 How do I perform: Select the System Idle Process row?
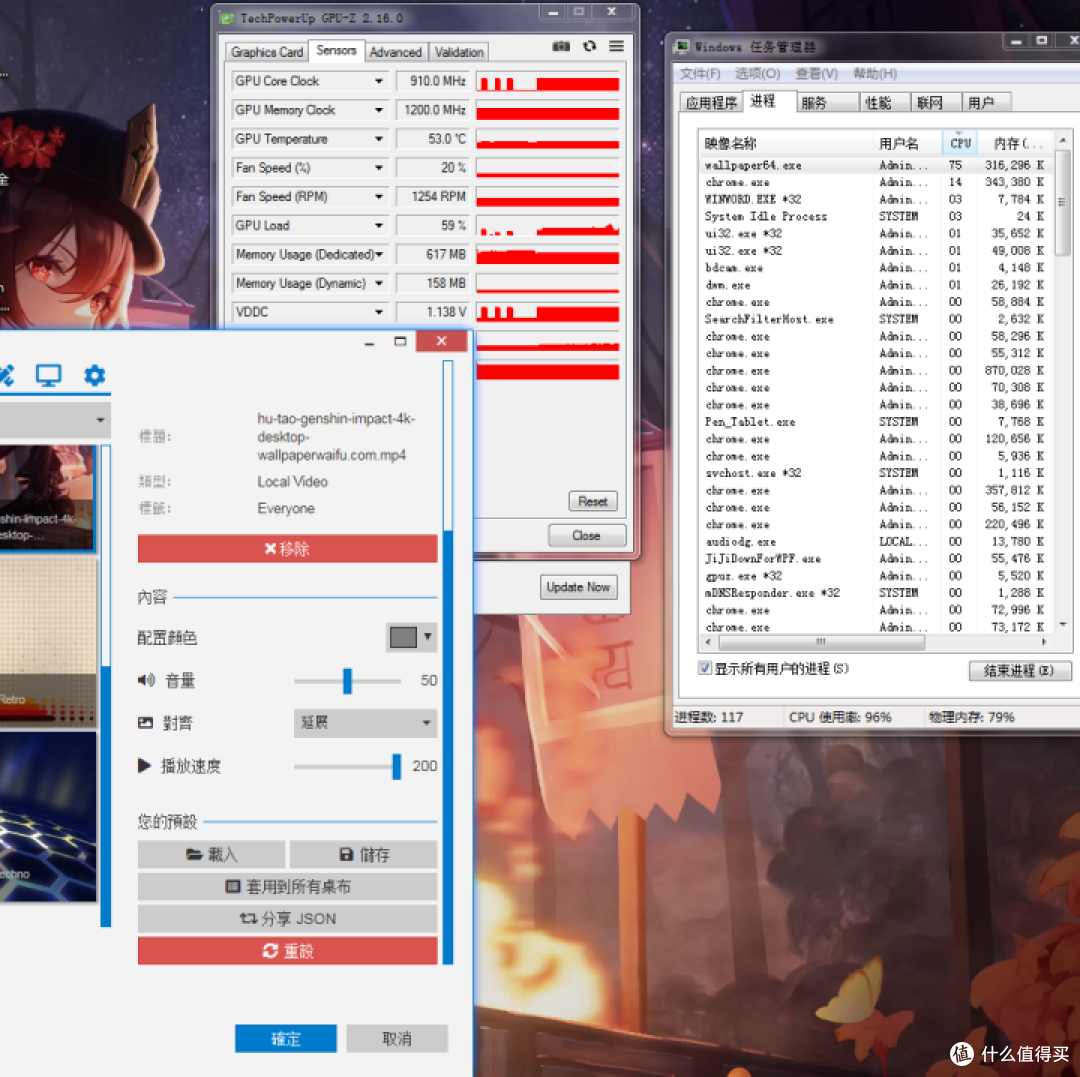tap(875, 217)
